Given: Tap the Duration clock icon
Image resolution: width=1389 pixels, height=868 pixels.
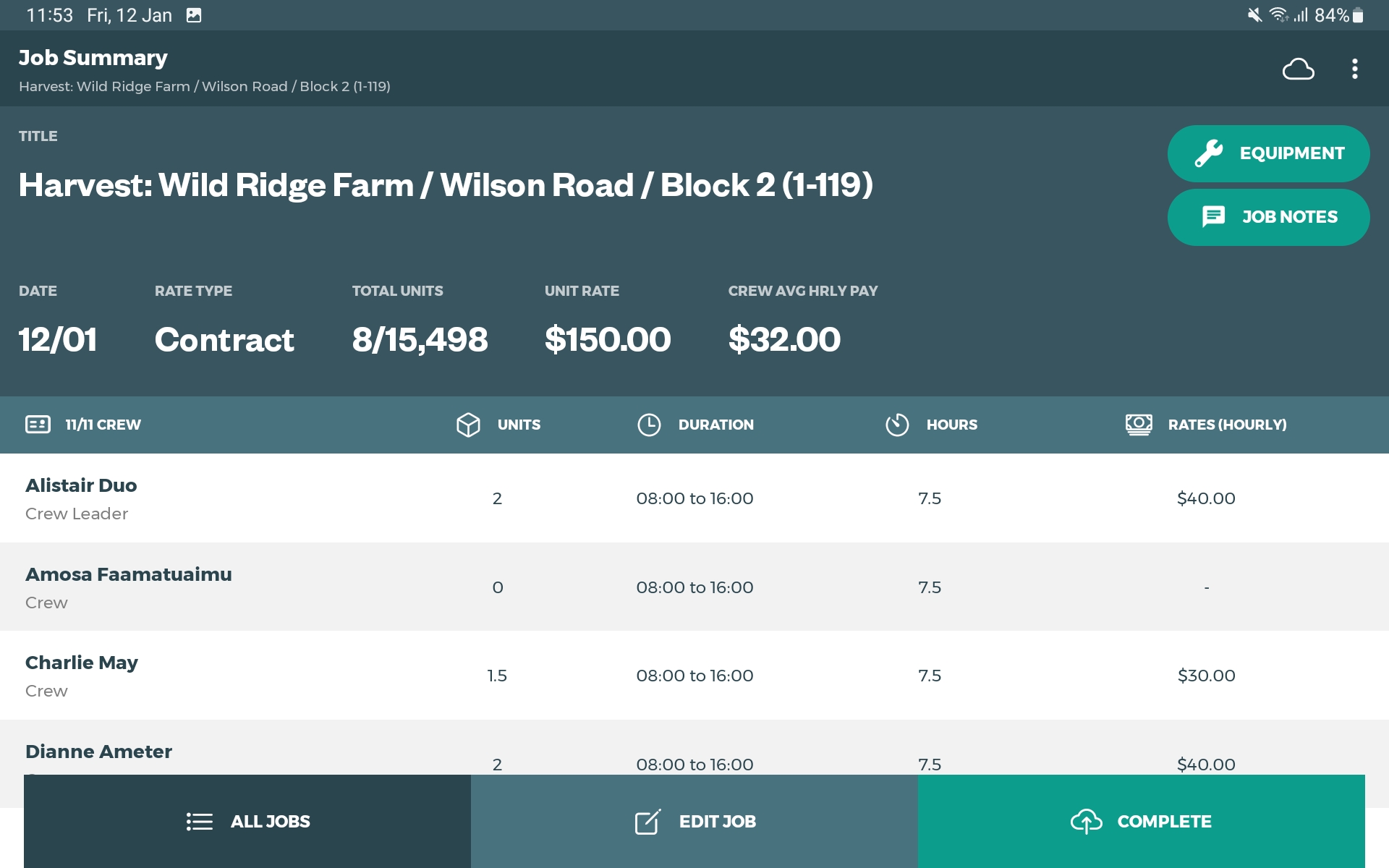Looking at the screenshot, I should point(649,425).
